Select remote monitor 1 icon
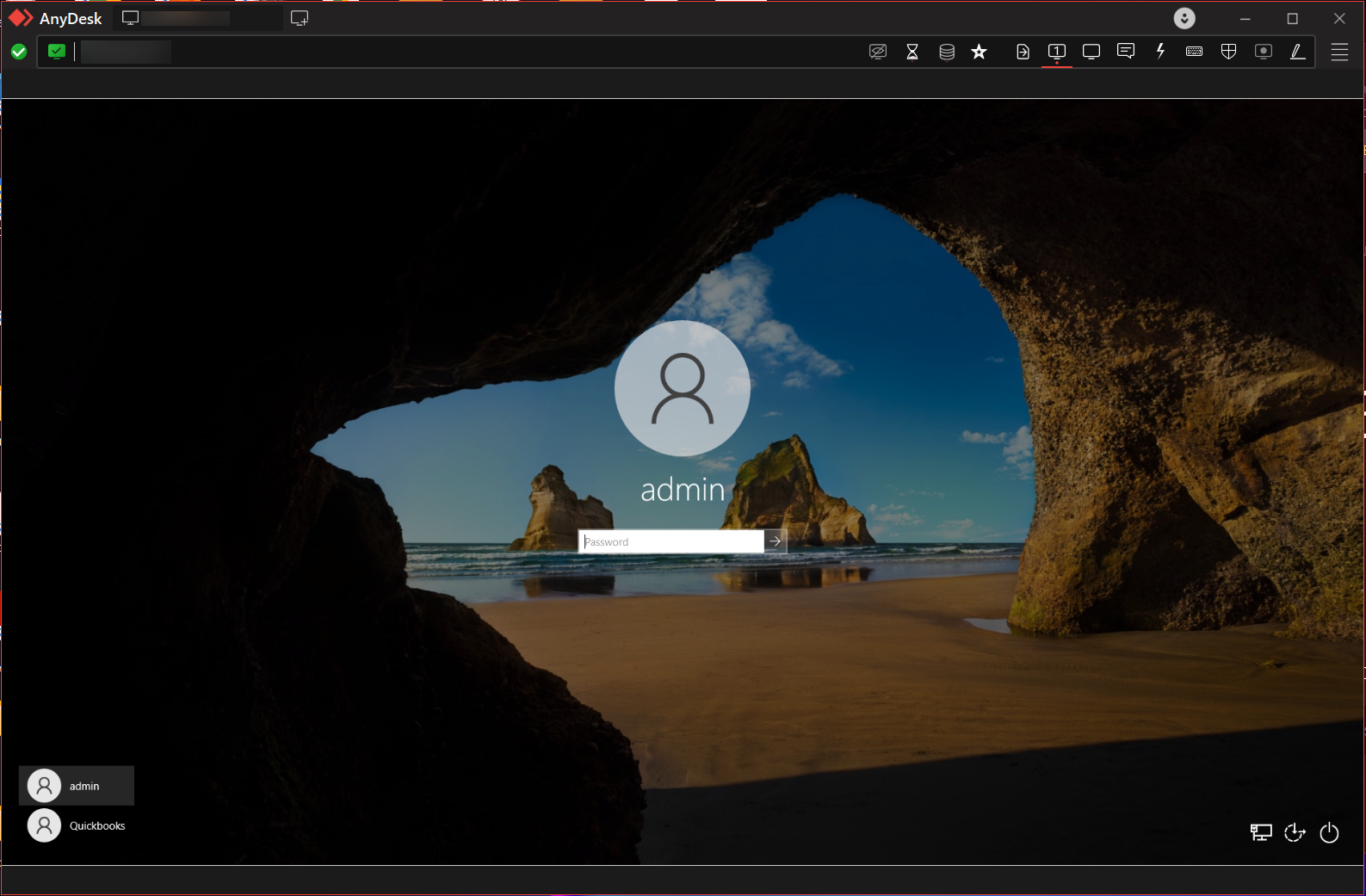The width and height of the screenshot is (1366, 896). 1056,52
